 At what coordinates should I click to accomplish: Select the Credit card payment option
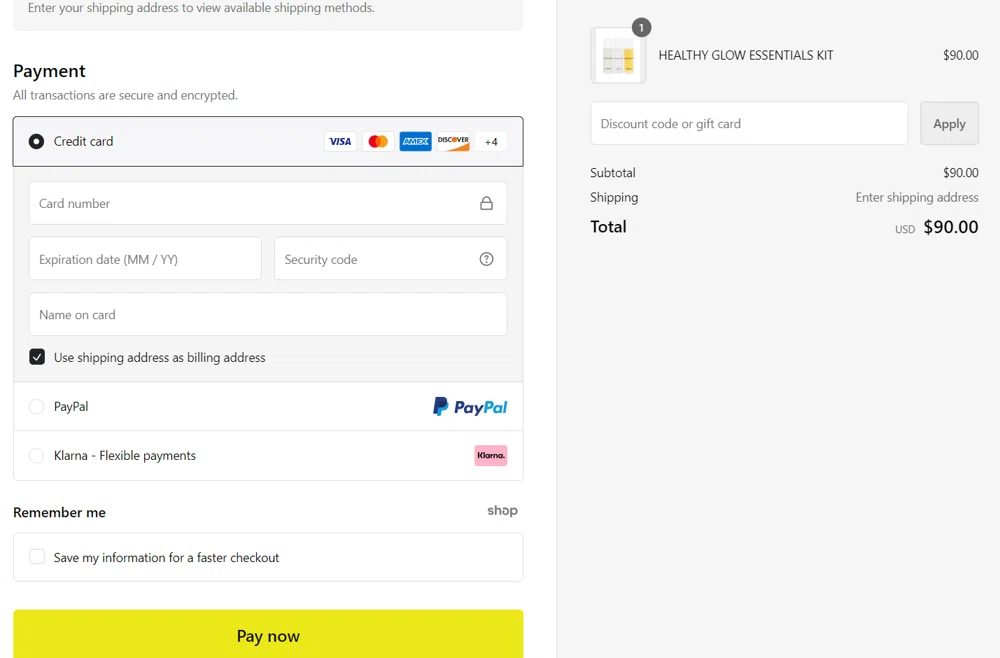click(x=36, y=141)
